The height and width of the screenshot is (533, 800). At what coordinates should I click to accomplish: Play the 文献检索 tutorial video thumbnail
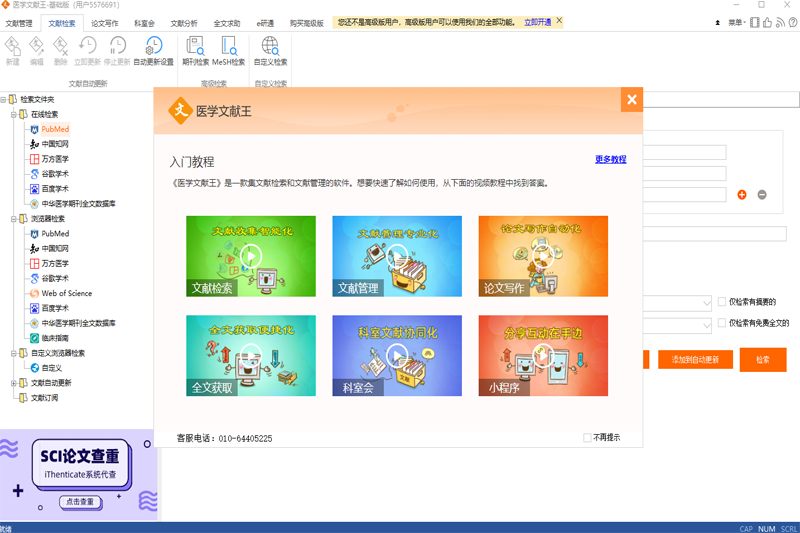tap(251, 256)
